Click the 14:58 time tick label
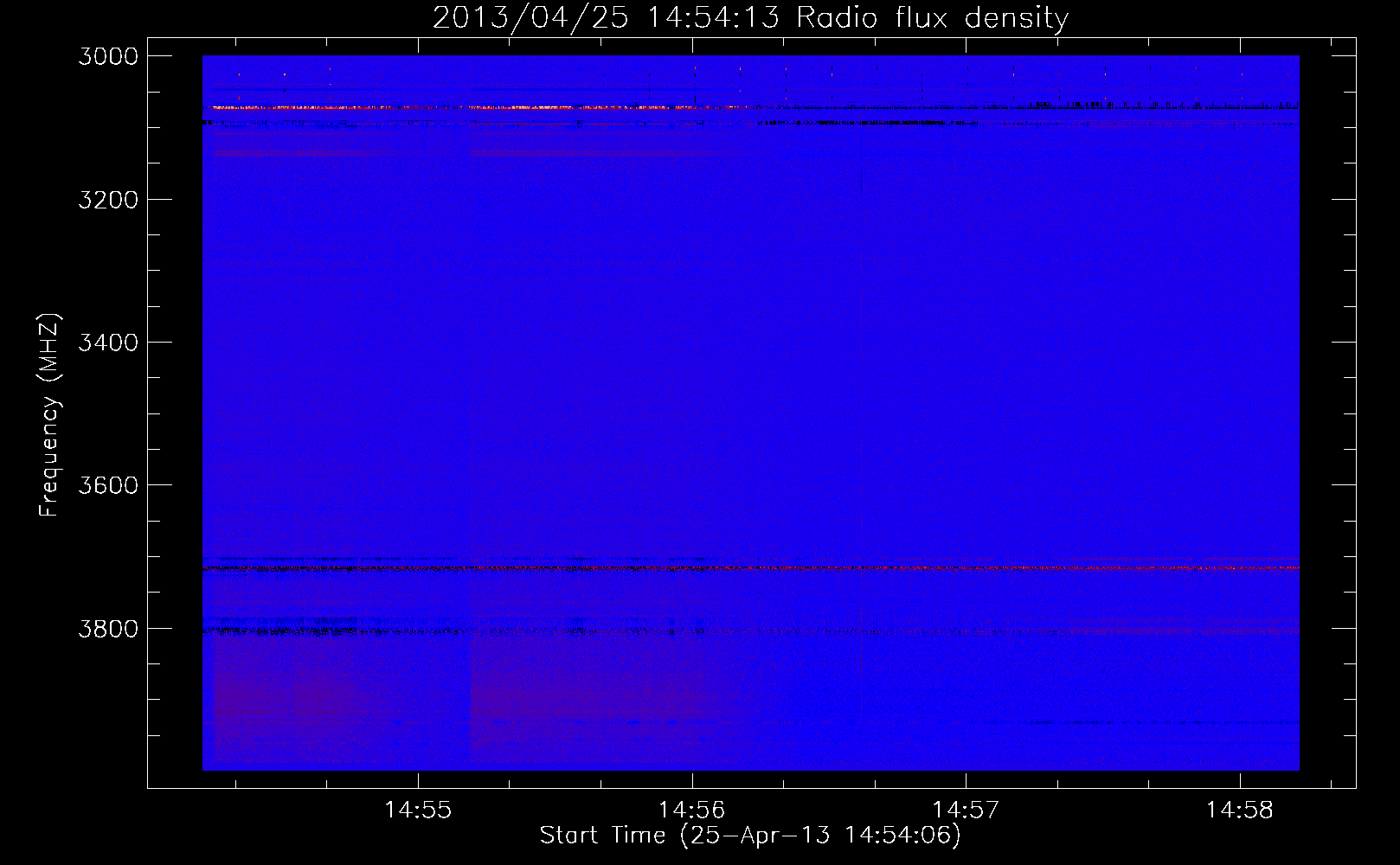Screen dimensions: 1400x865 tap(1240, 811)
